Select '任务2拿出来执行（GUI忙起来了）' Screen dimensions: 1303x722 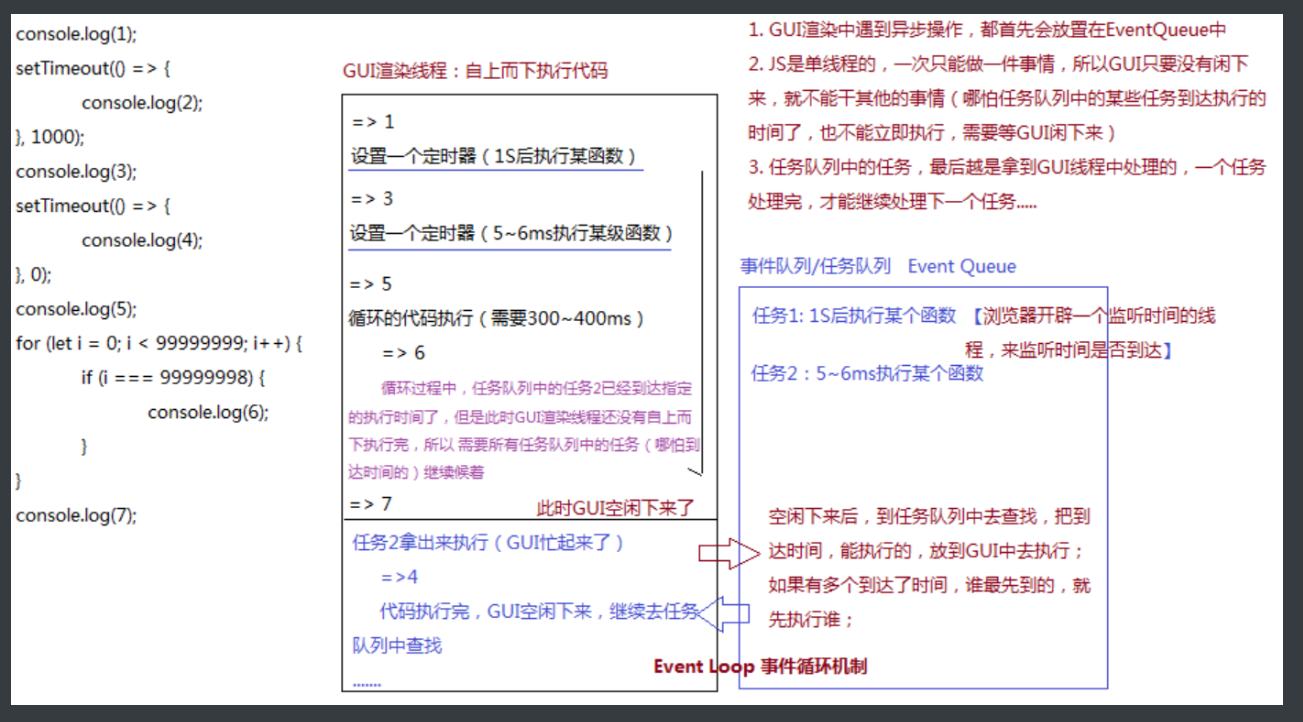pyautogui.click(x=489, y=543)
